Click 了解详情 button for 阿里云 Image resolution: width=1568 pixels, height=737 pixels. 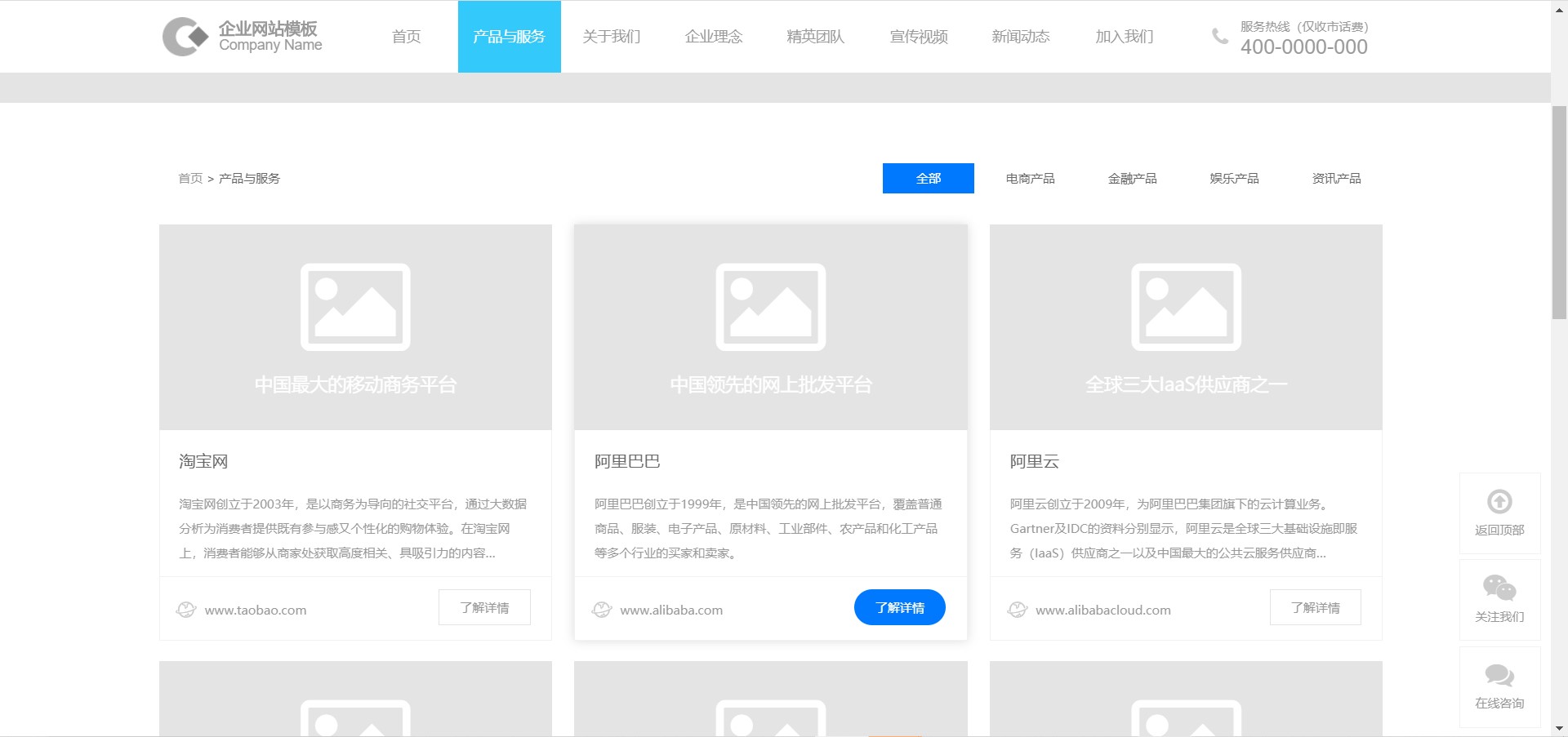1316,607
